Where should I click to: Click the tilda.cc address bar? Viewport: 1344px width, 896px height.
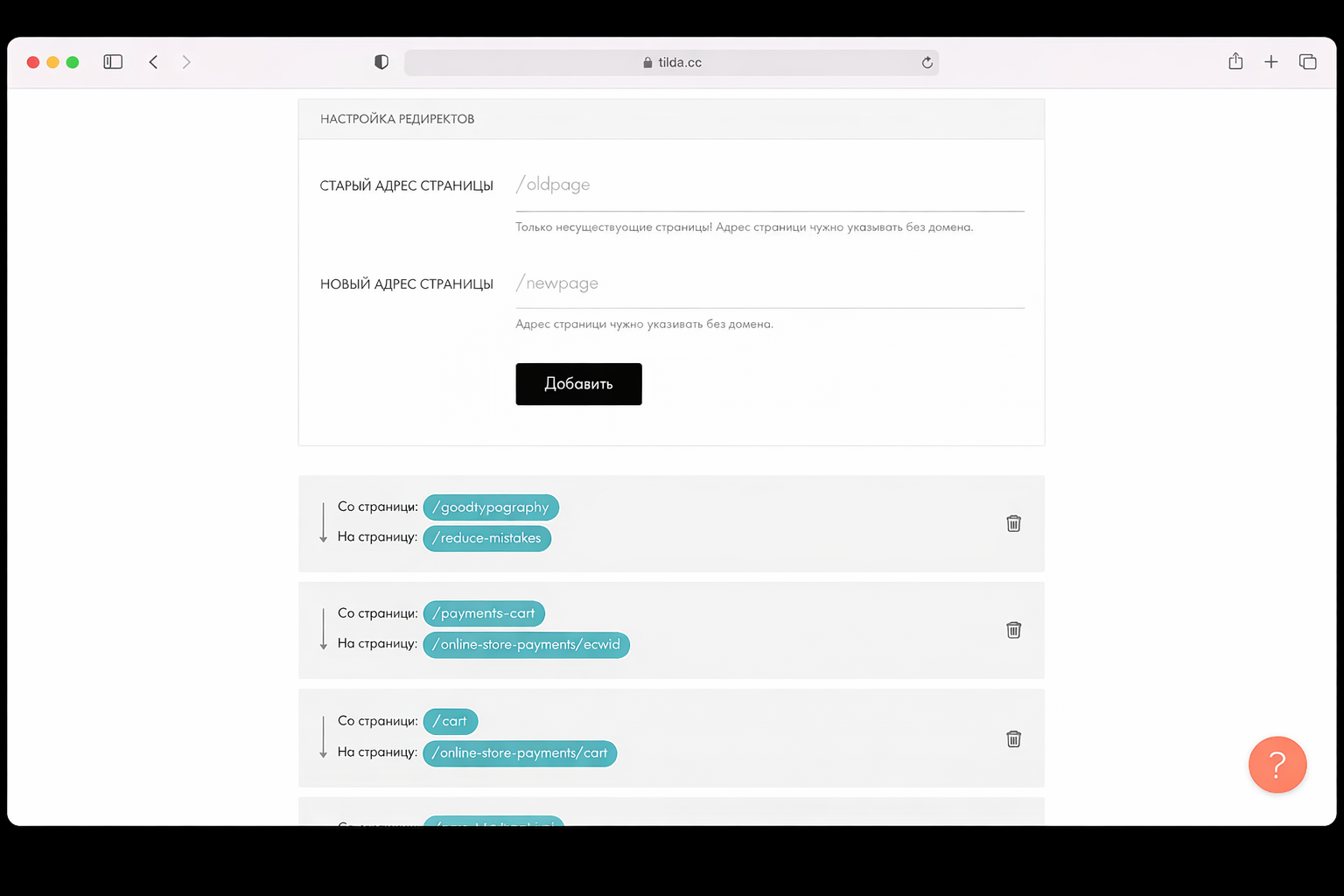(671, 62)
